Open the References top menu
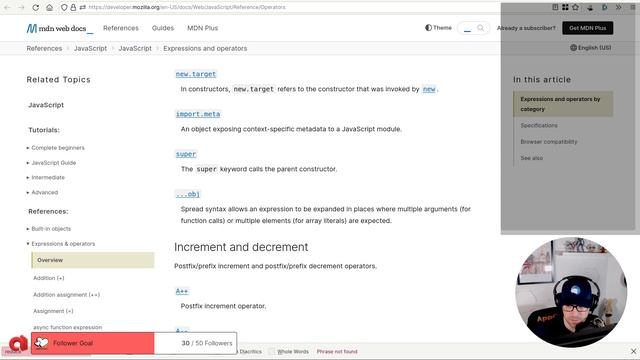This screenshot has width=640, height=360. (121, 28)
